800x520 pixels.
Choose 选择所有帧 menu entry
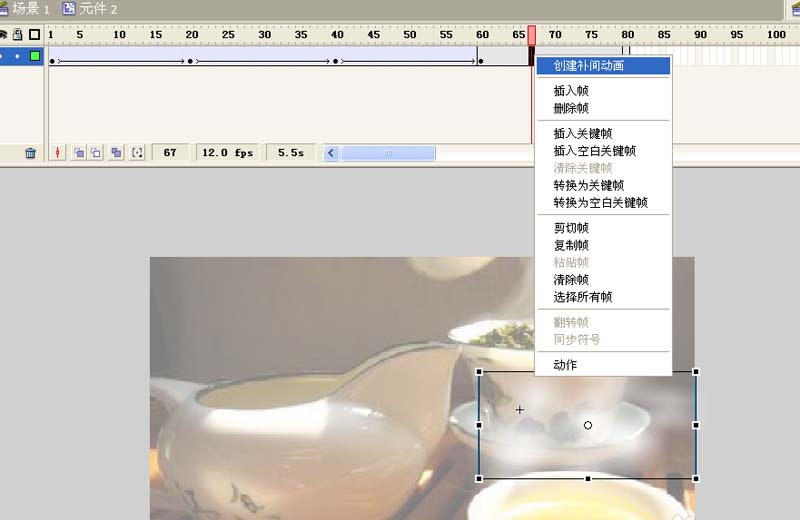(583, 297)
